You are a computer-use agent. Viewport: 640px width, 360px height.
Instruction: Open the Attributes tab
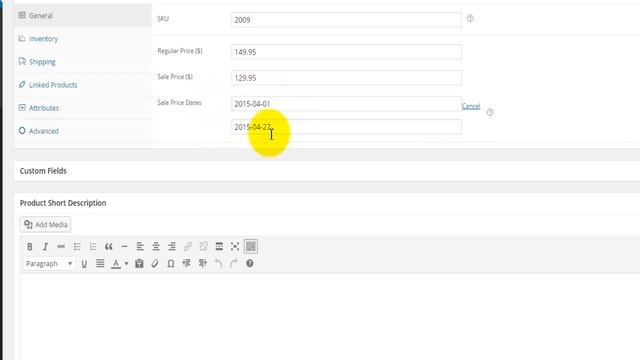coord(83,108)
